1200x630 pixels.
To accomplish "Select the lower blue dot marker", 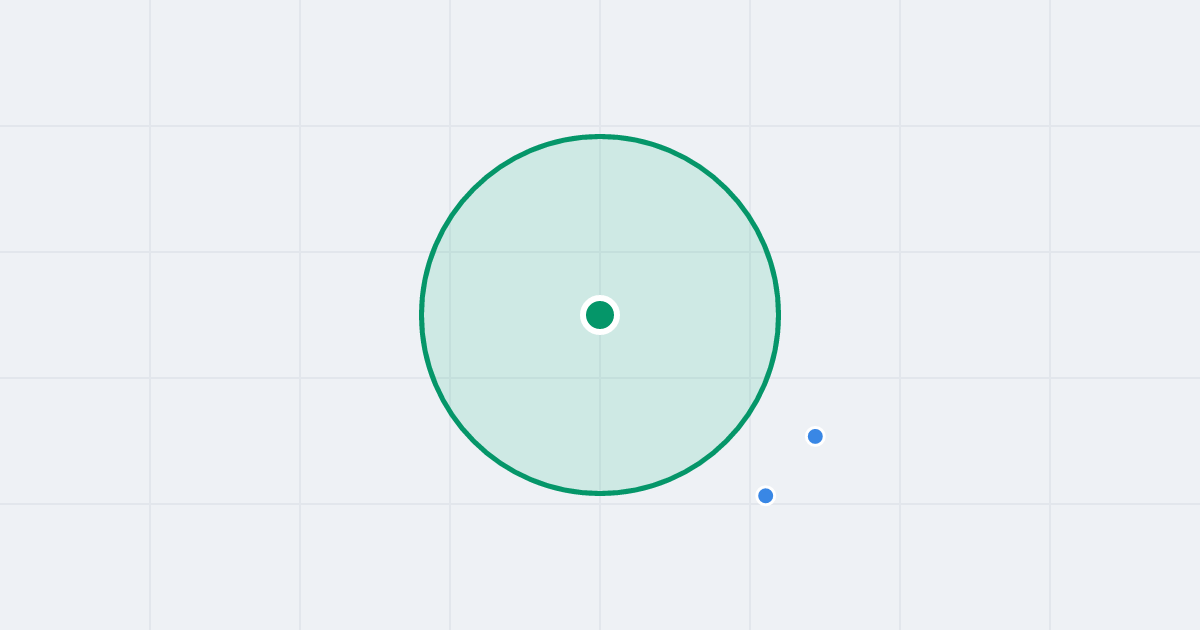I will (x=766, y=496).
